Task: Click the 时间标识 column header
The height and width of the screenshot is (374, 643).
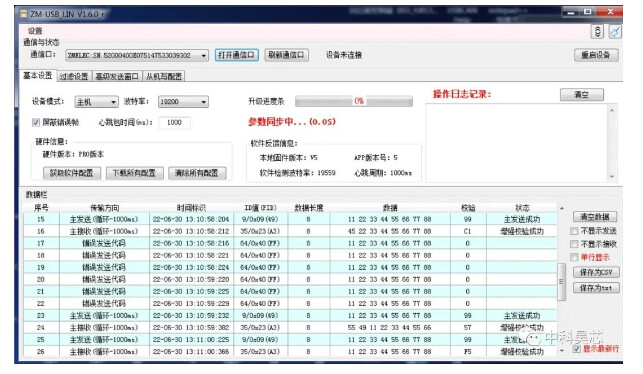Action: pyautogui.click(x=191, y=208)
